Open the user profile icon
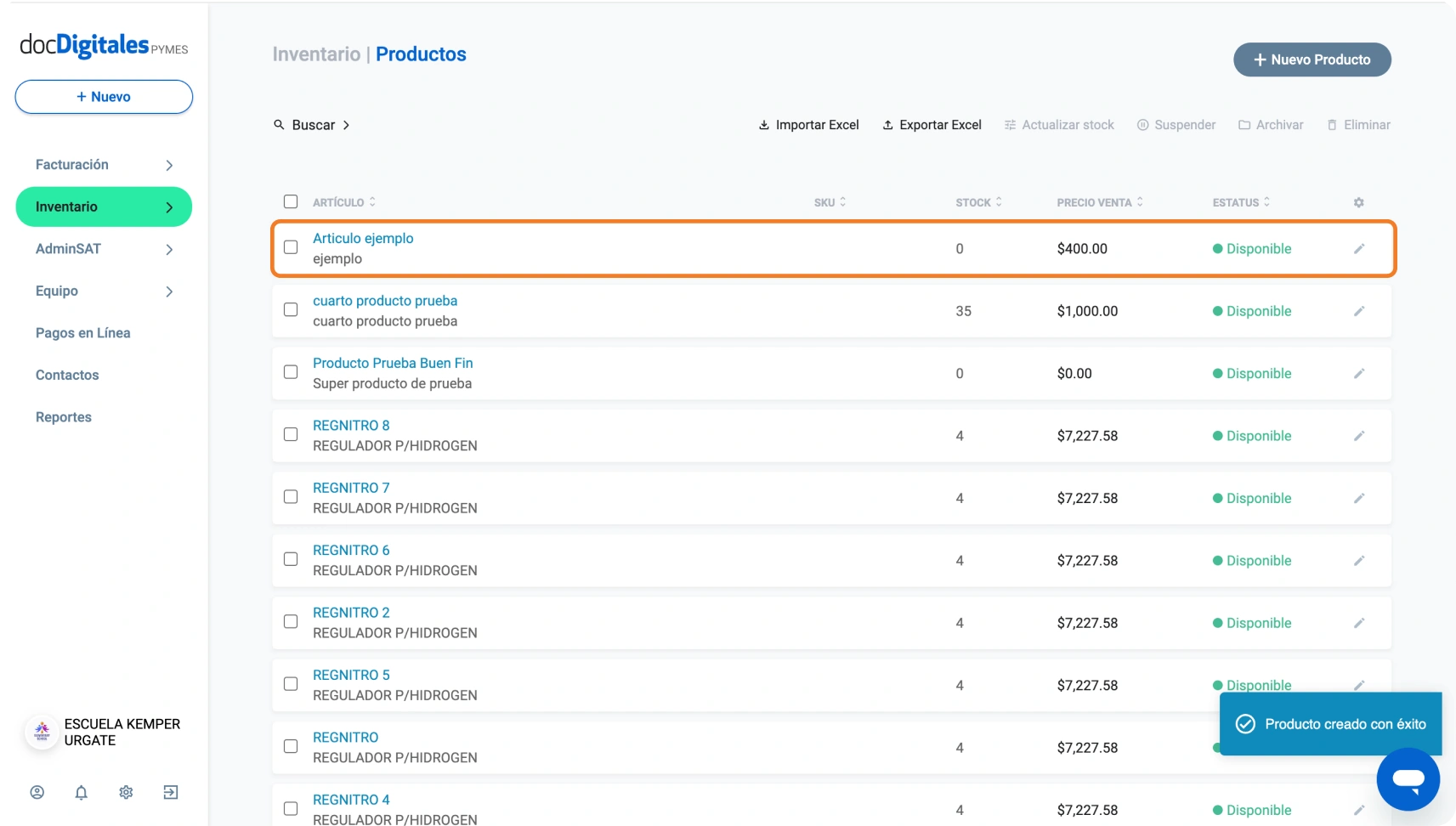The height and width of the screenshot is (826, 1456). tap(37, 792)
